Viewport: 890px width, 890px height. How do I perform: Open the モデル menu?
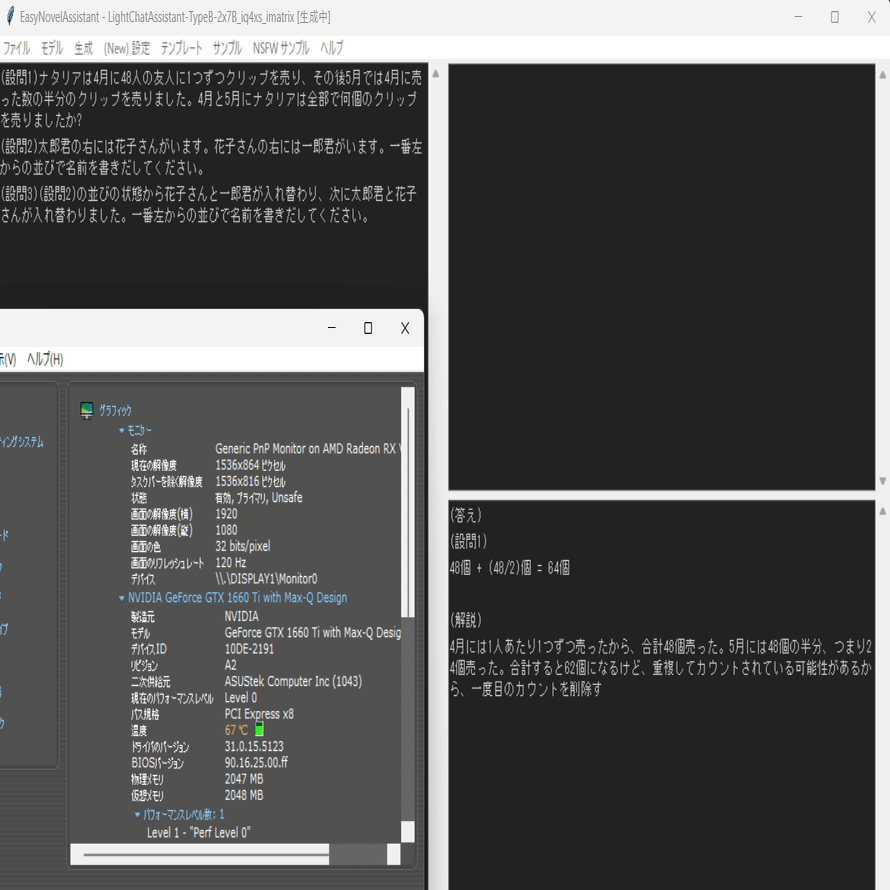[x=52, y=48]
